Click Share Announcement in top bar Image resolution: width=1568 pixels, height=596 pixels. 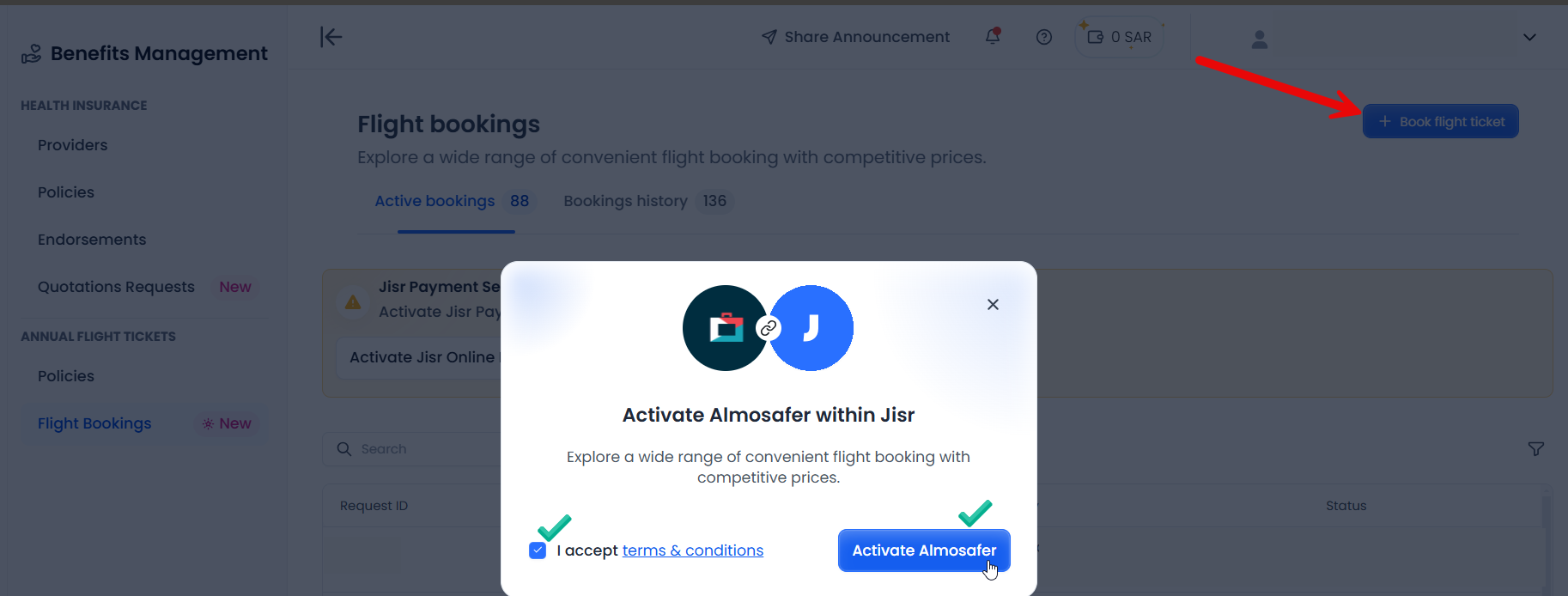856,37
